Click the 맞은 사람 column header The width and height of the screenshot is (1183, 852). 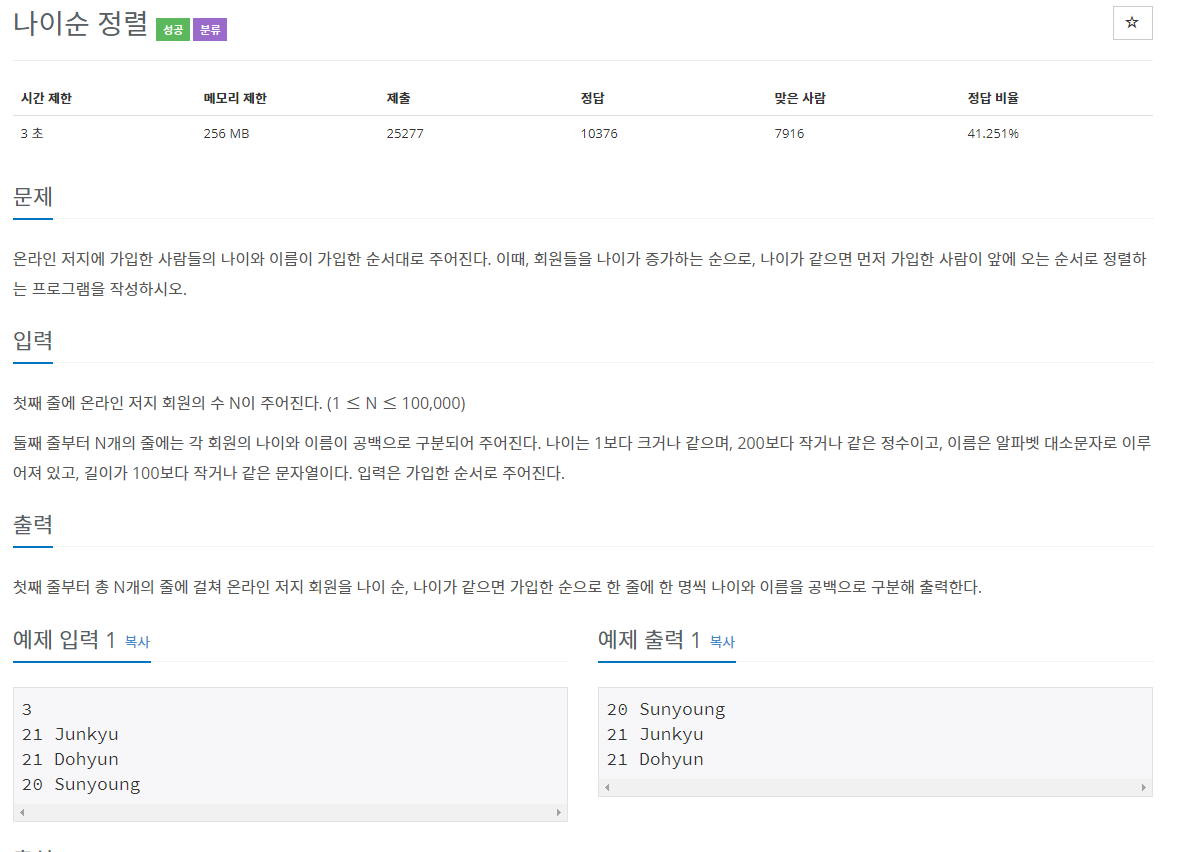(x=800, y=98)
